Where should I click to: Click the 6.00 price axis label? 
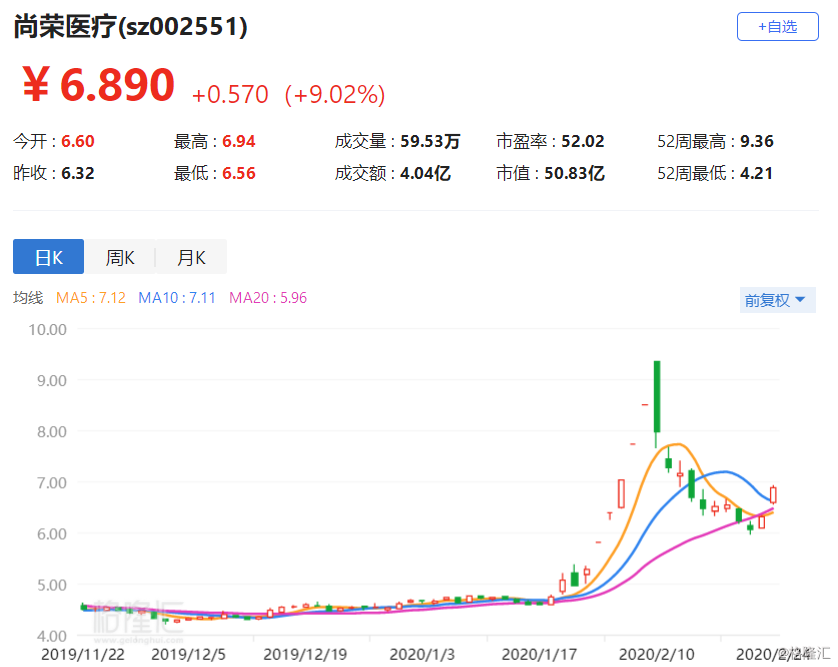tap(52, 534)
